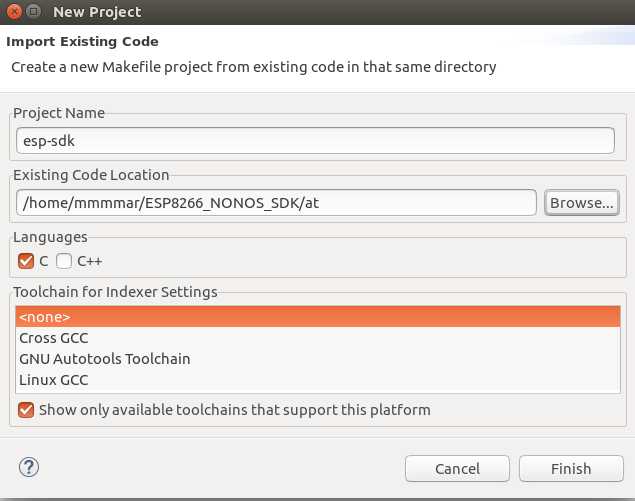Screen dimensions: 635x501
Task: Click the window menu button beside close
Action: (34, 11)
